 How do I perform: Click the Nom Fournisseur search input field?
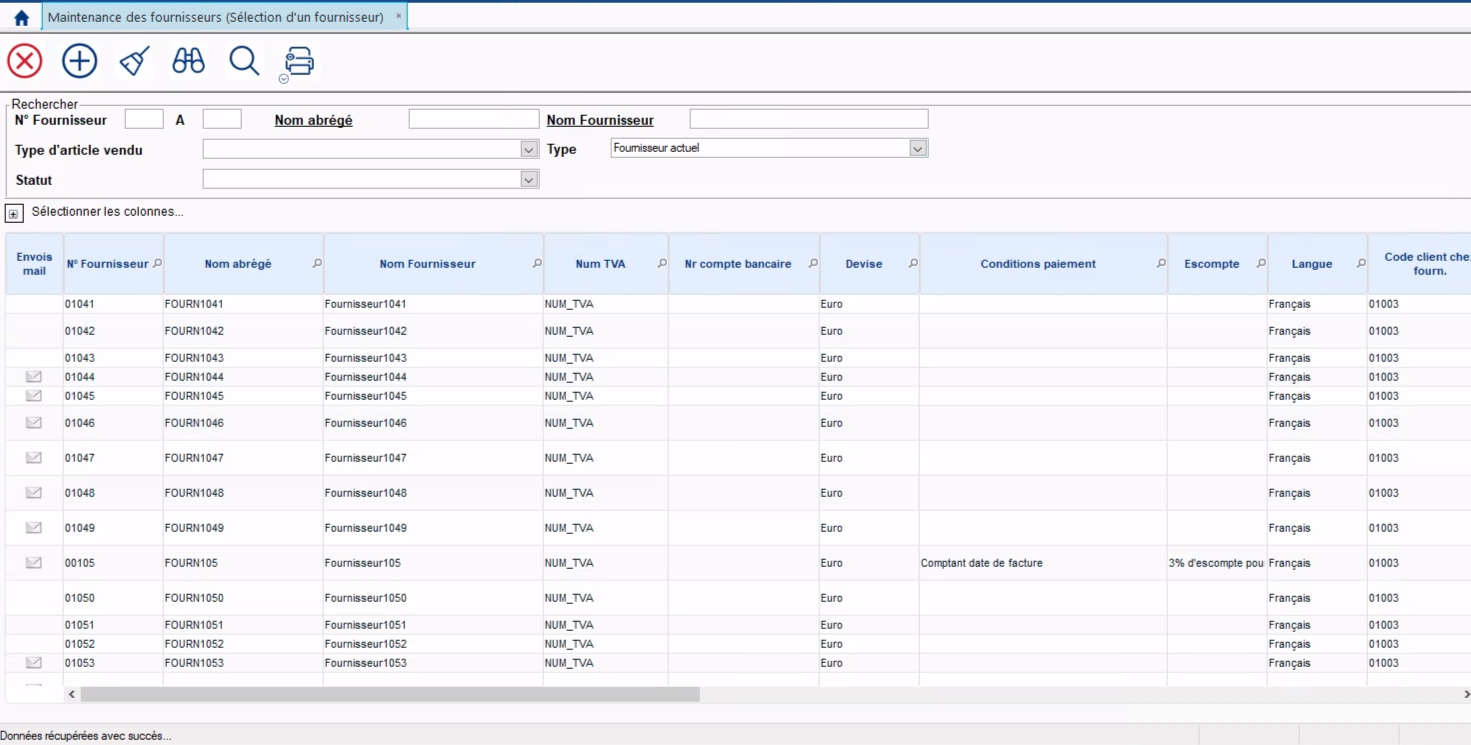pyautogui.click(x=808, y=120)
